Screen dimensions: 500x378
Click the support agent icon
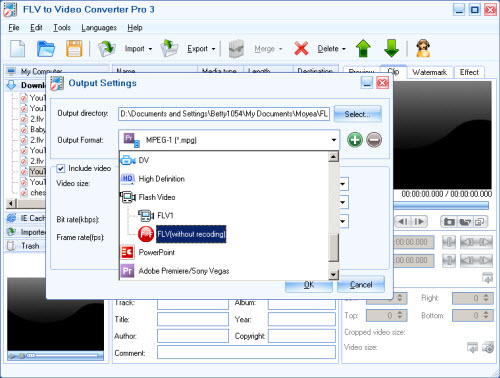(x=423, y=49)
